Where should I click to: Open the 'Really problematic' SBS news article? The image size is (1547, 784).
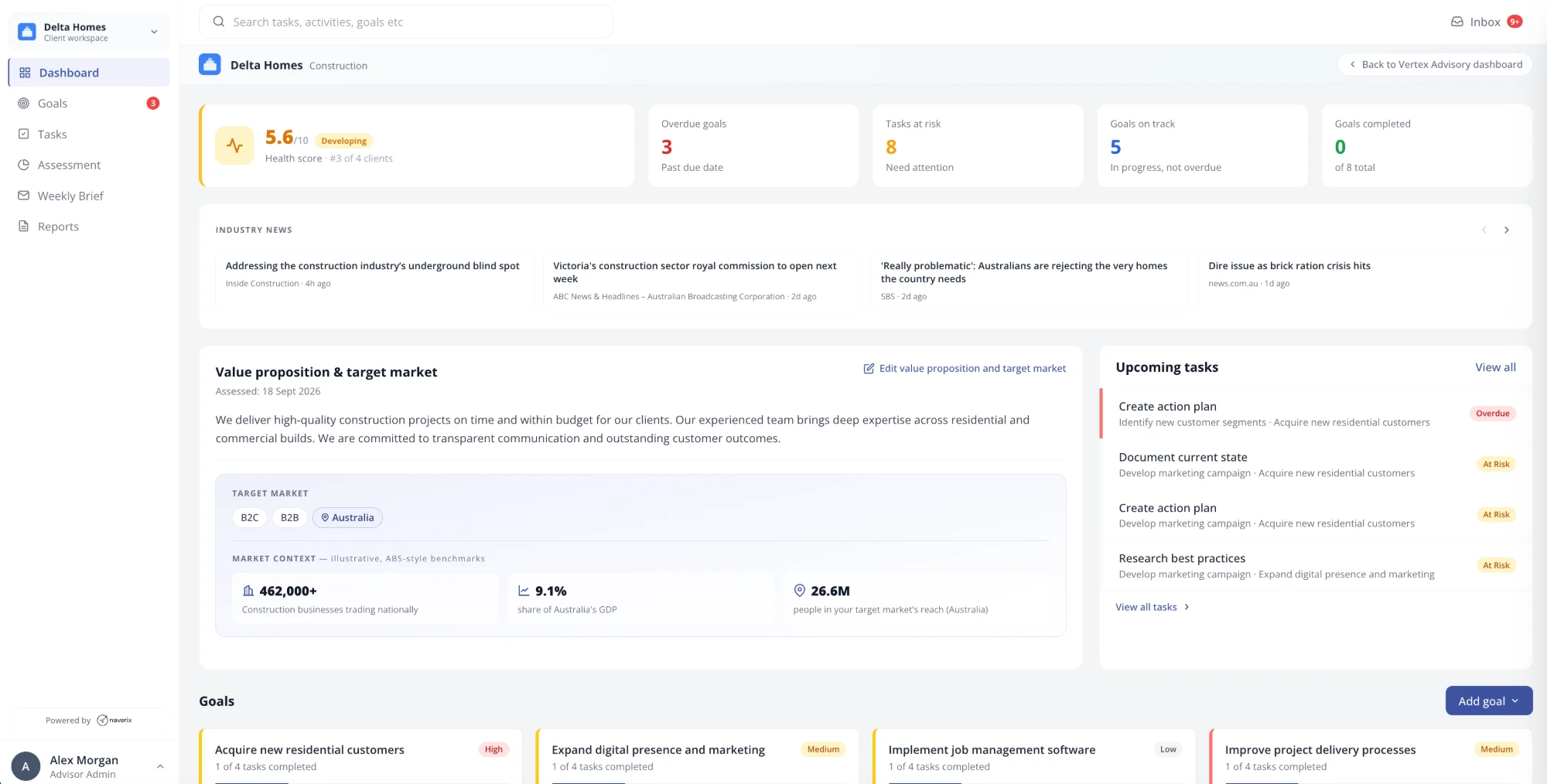click(x=1030, y=281)
